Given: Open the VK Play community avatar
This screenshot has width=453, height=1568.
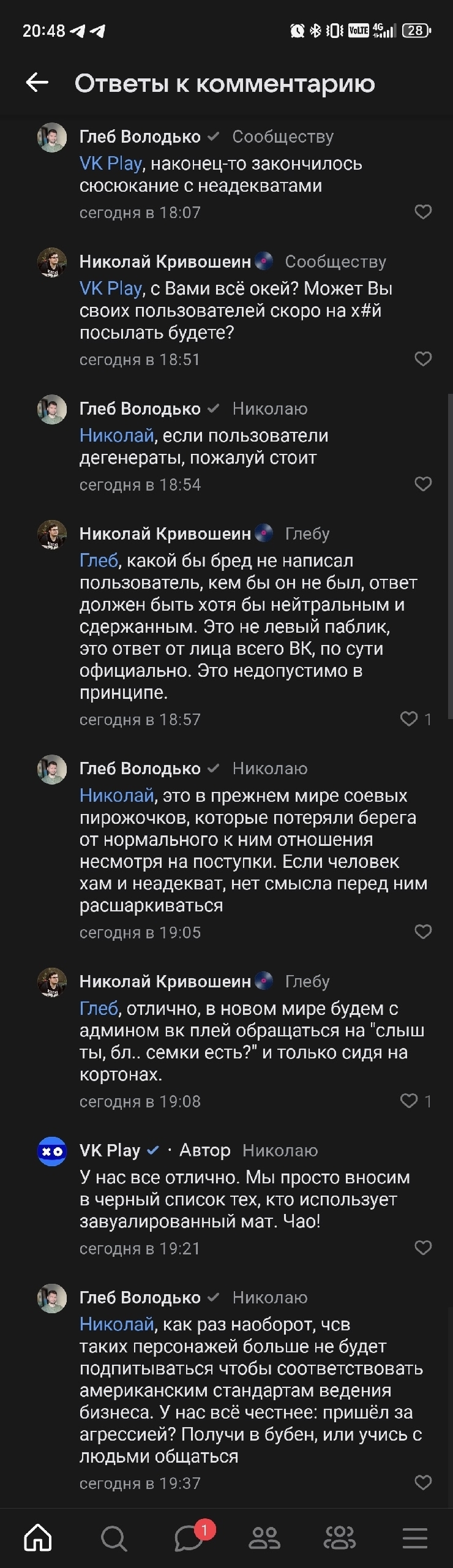Looking at the screenshot, I should point(52,1151).
